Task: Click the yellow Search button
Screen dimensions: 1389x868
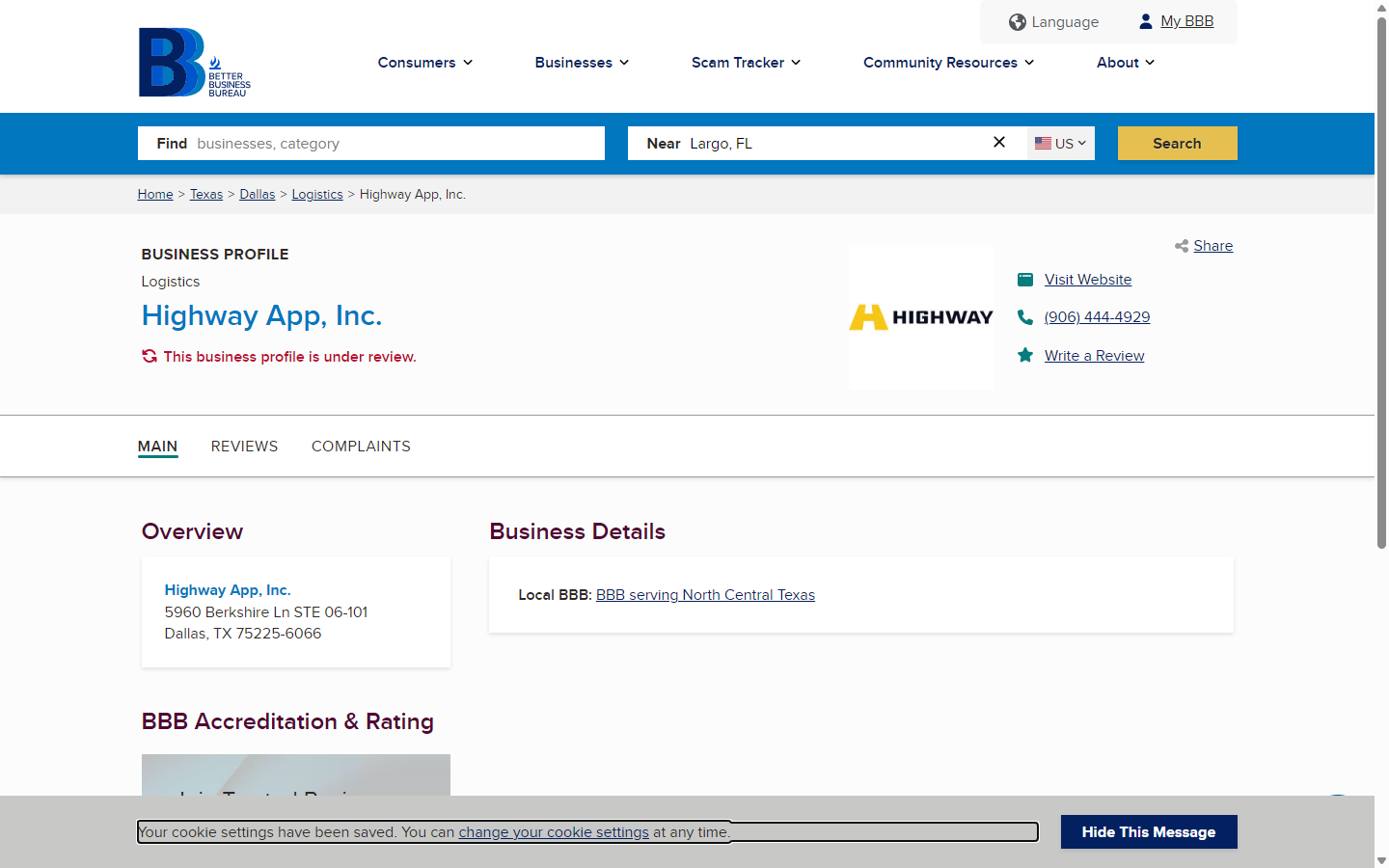Action: tap(1177, 143)
